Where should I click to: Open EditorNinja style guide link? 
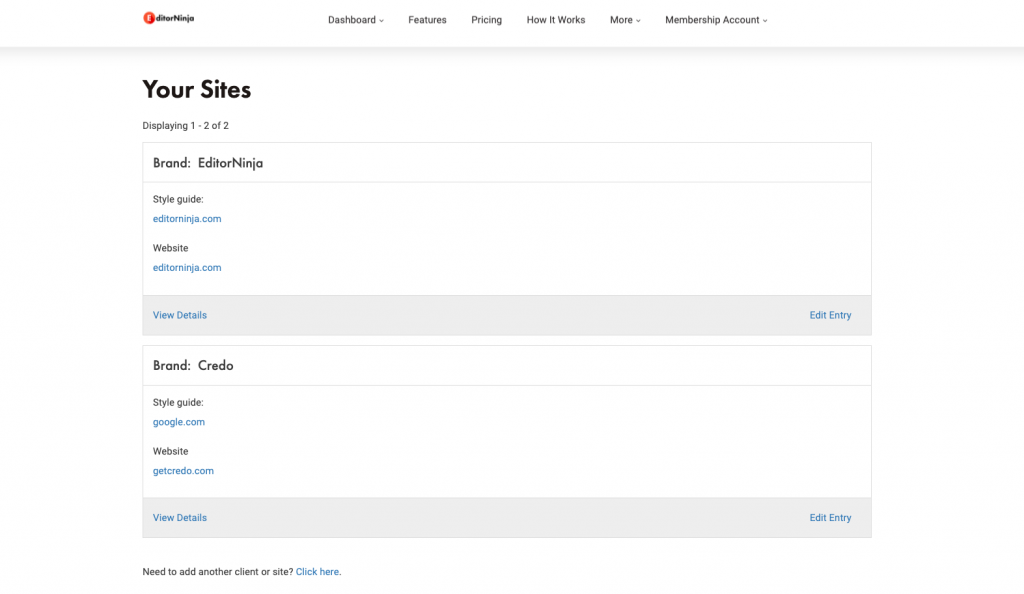click(x=187, y=219)
